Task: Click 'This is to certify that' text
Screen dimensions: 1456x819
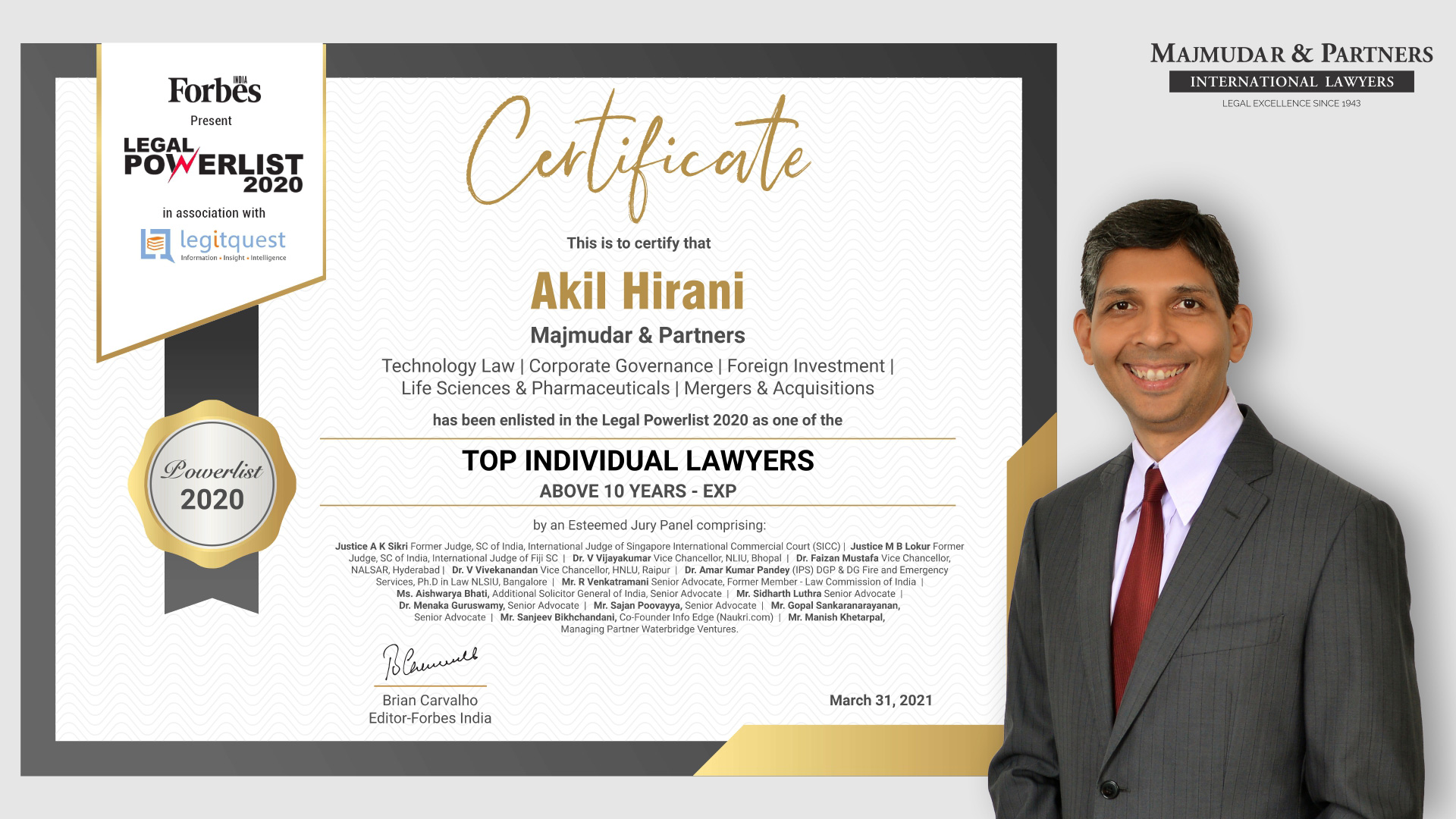Action: 639,243
